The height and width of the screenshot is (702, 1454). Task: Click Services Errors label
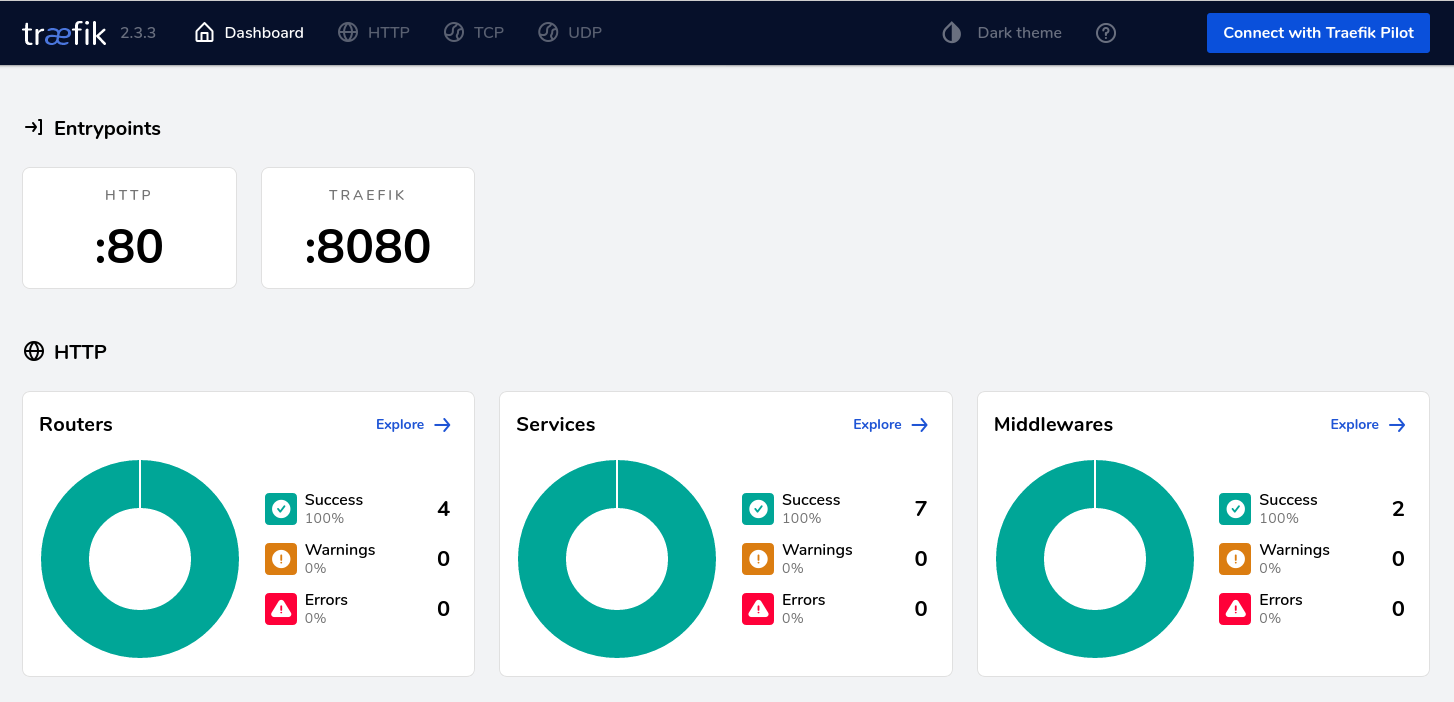point(804,600)
